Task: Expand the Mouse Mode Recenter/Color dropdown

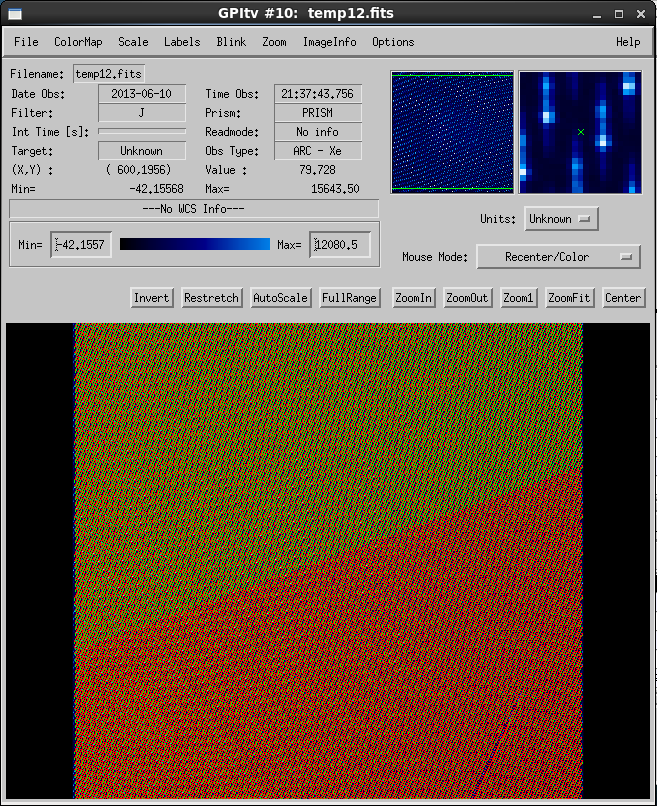Action: 559,257
